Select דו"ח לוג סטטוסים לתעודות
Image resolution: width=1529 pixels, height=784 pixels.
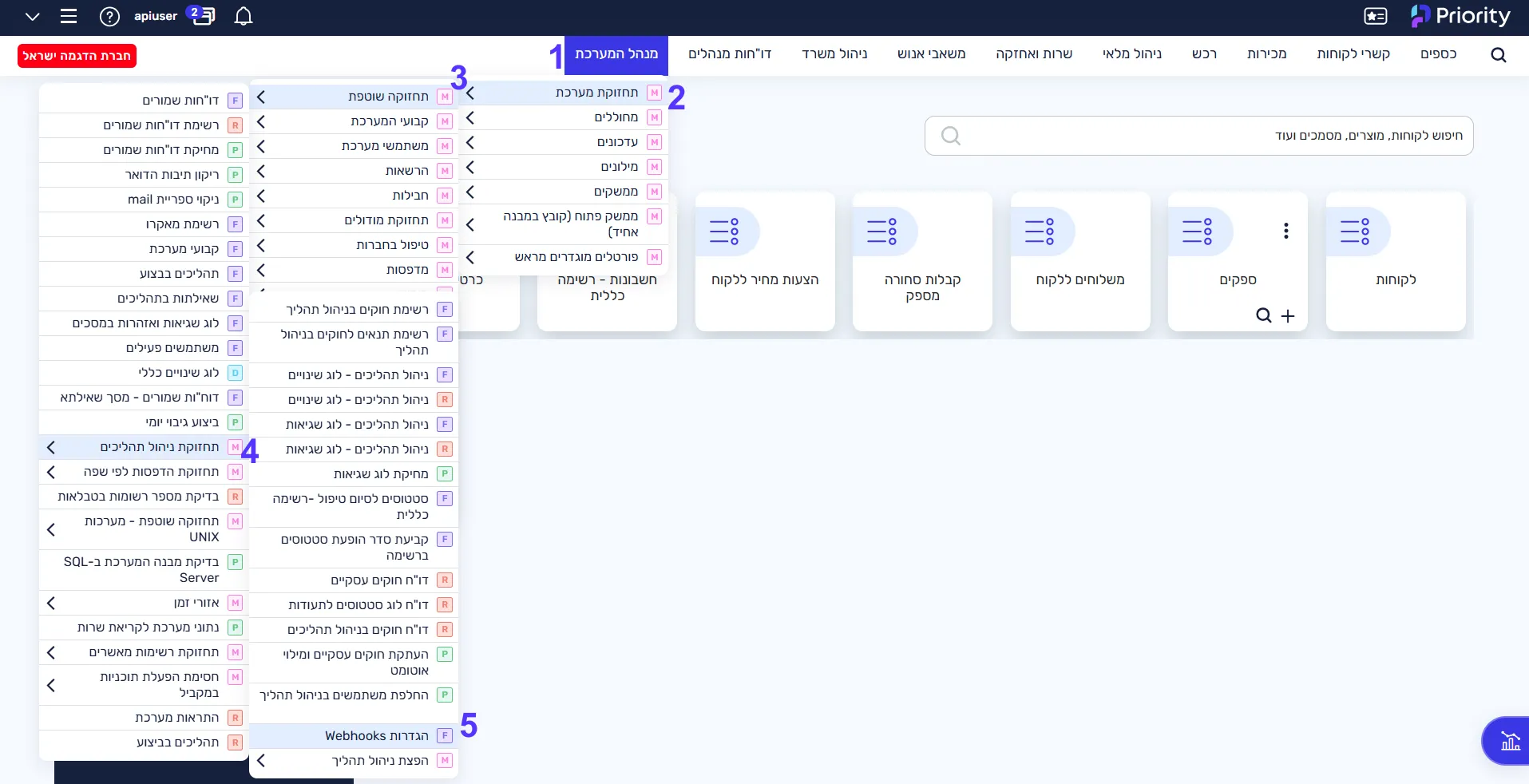[354, 605]
